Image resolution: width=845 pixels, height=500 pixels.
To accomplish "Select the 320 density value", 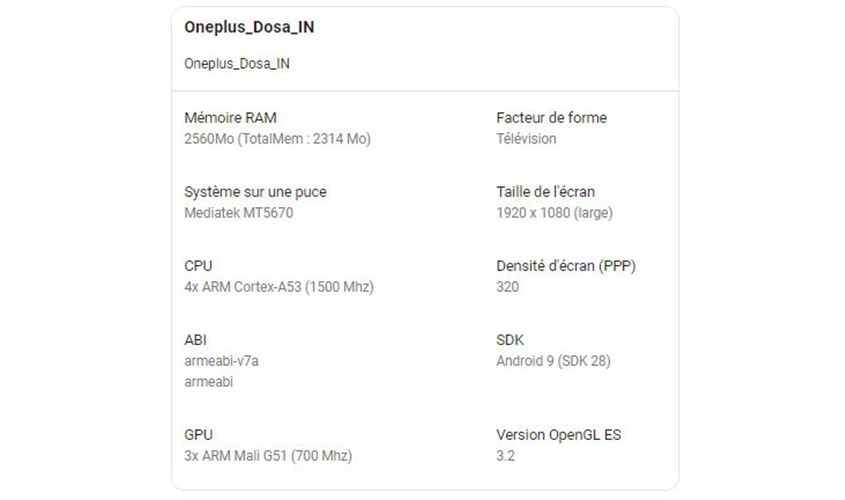I will coord(507,287).
